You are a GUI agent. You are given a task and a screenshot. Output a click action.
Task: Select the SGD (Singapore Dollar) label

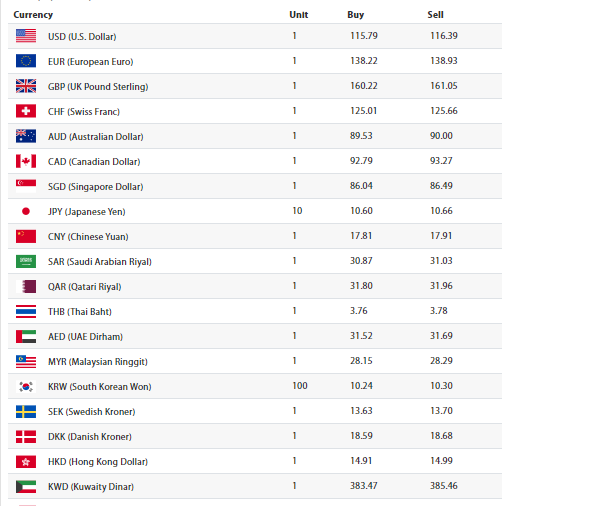coord(95,186)
